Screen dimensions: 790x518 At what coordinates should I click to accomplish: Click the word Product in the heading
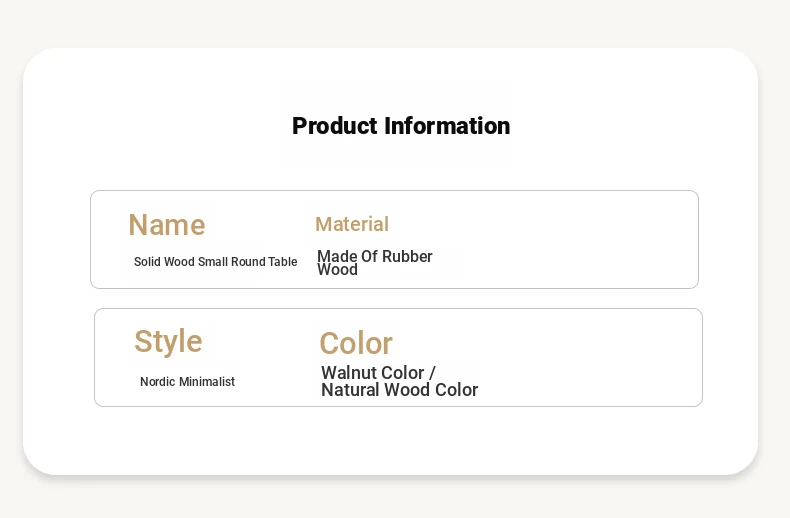point(335,126)
